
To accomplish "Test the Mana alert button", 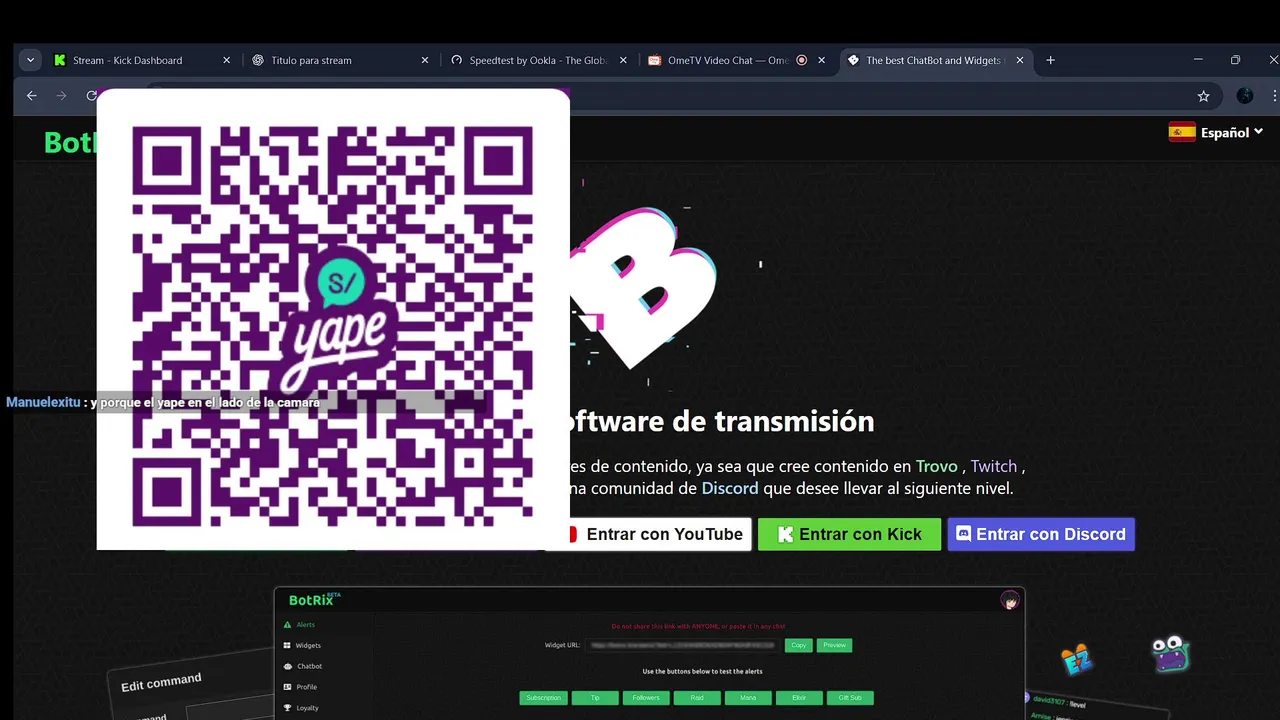I will pyautogui.click(x=748, y=698).
